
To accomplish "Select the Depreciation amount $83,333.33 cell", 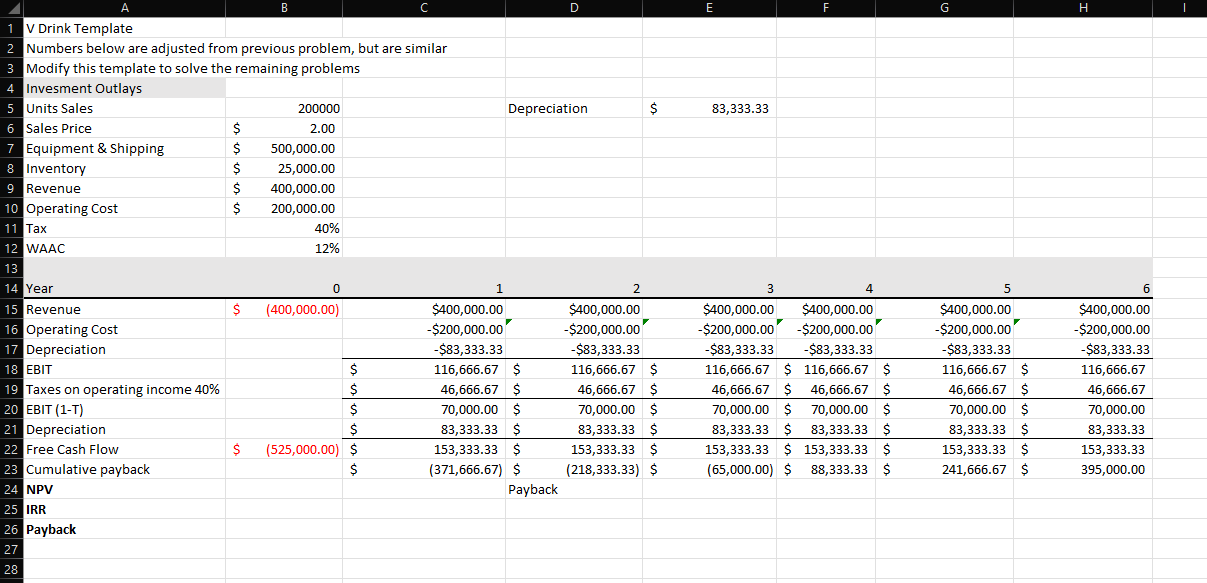I will tap(709, 108).
